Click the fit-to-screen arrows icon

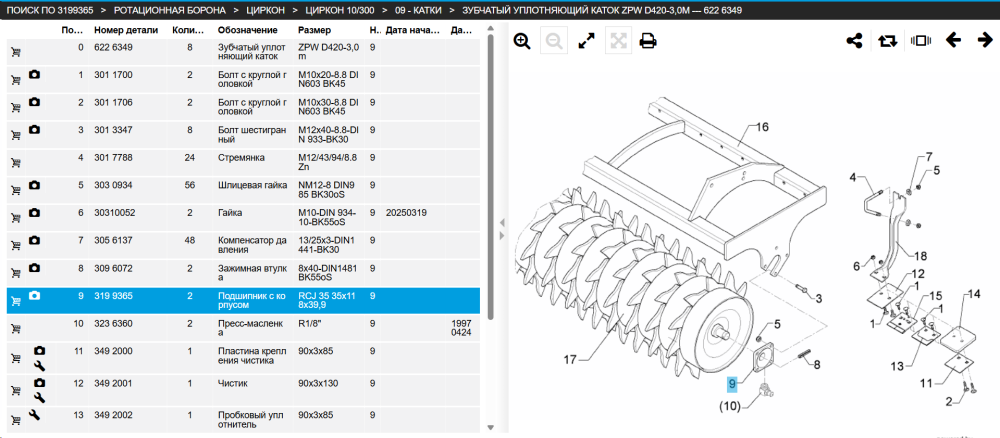(x=617, y=41)
